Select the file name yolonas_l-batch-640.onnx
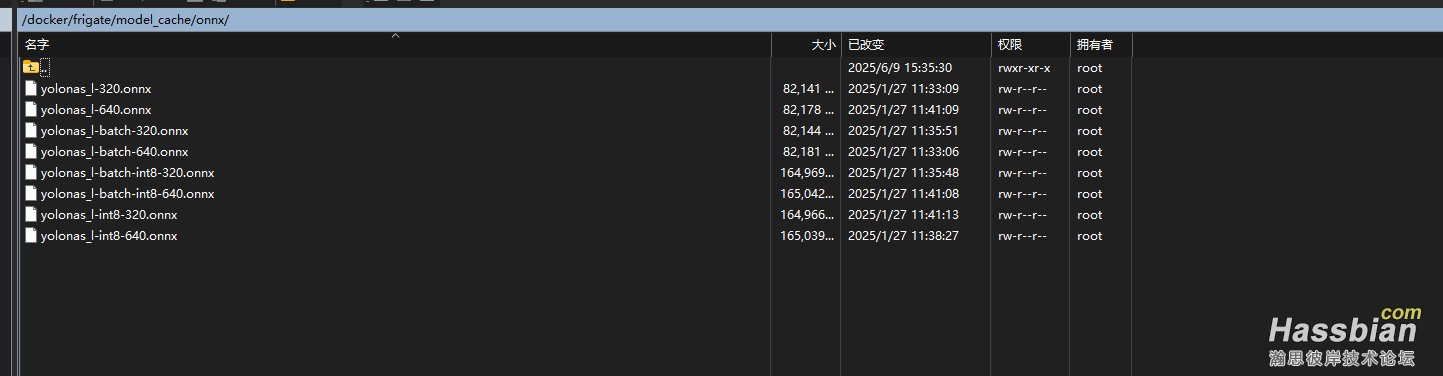Viewport: 1443px width, 376px height. [x=115, y=152]
